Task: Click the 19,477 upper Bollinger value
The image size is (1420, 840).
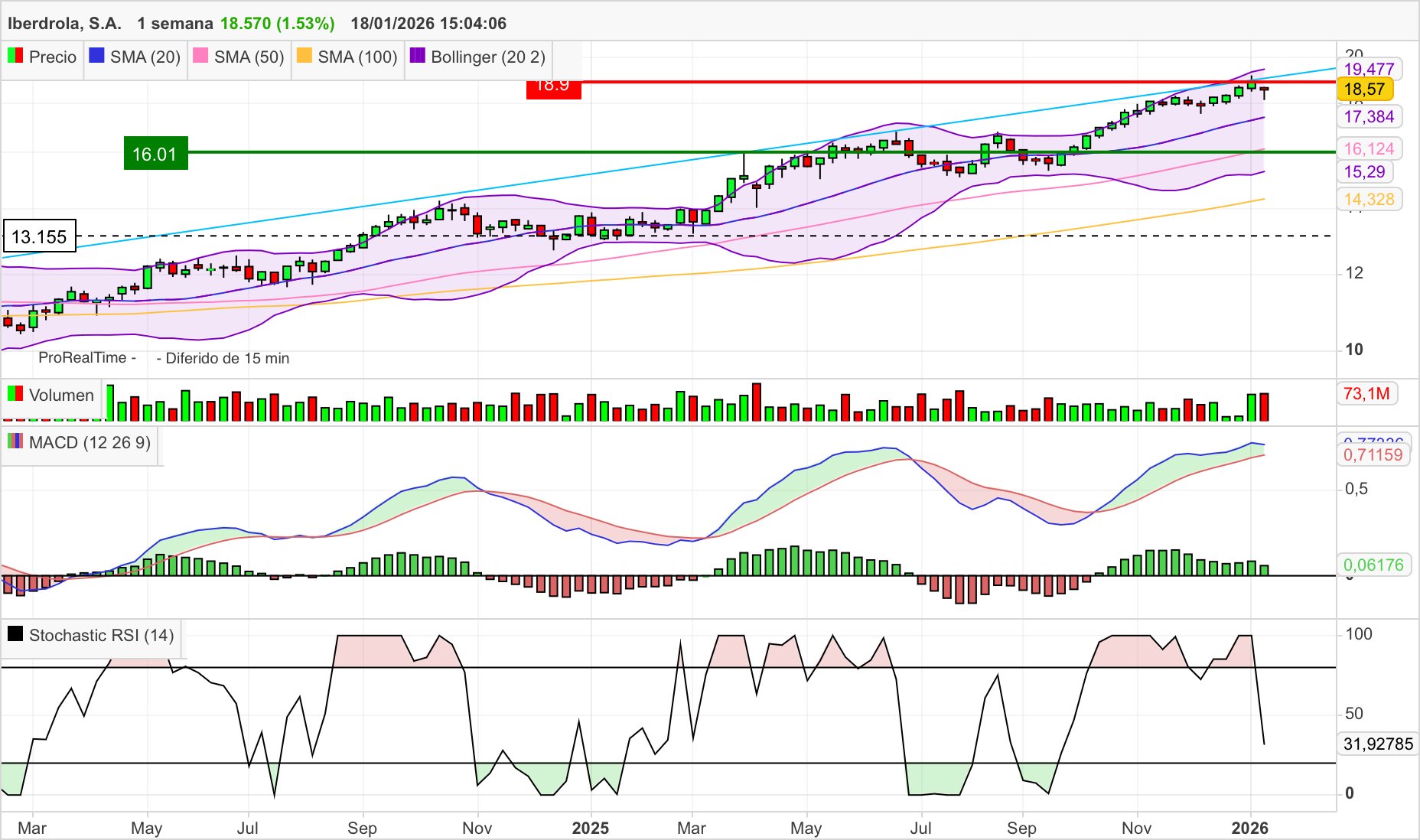Action: click(x=1369, y=70)
